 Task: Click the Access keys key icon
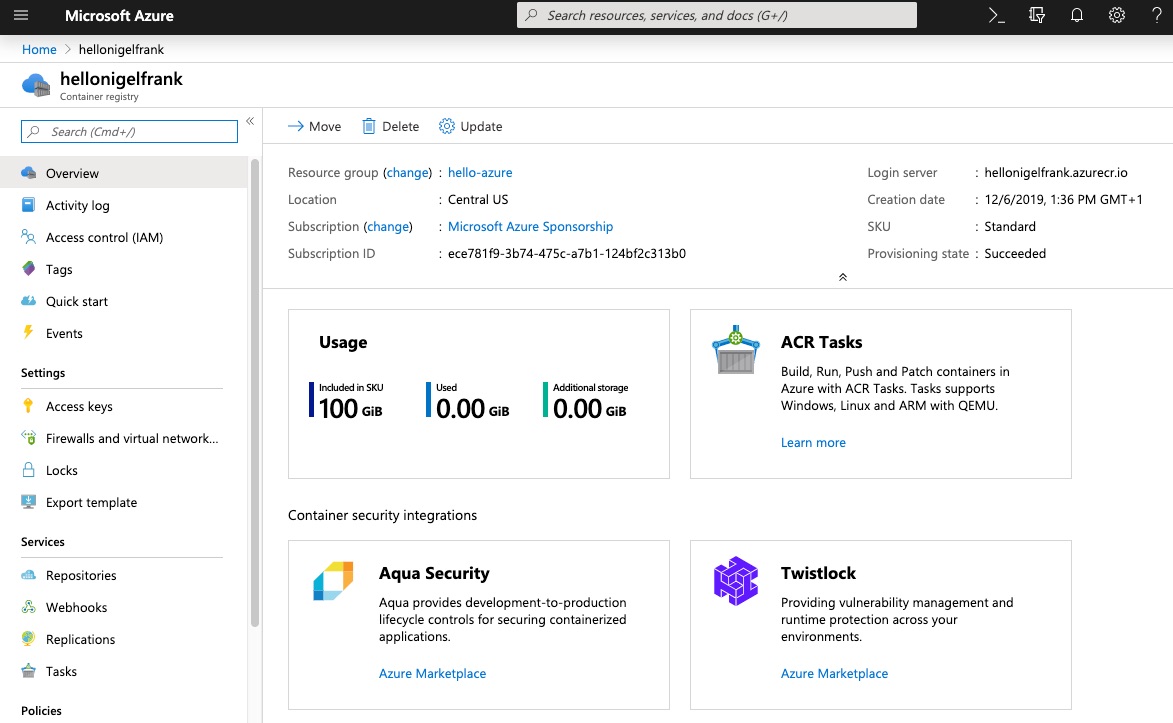pos(28,406)
